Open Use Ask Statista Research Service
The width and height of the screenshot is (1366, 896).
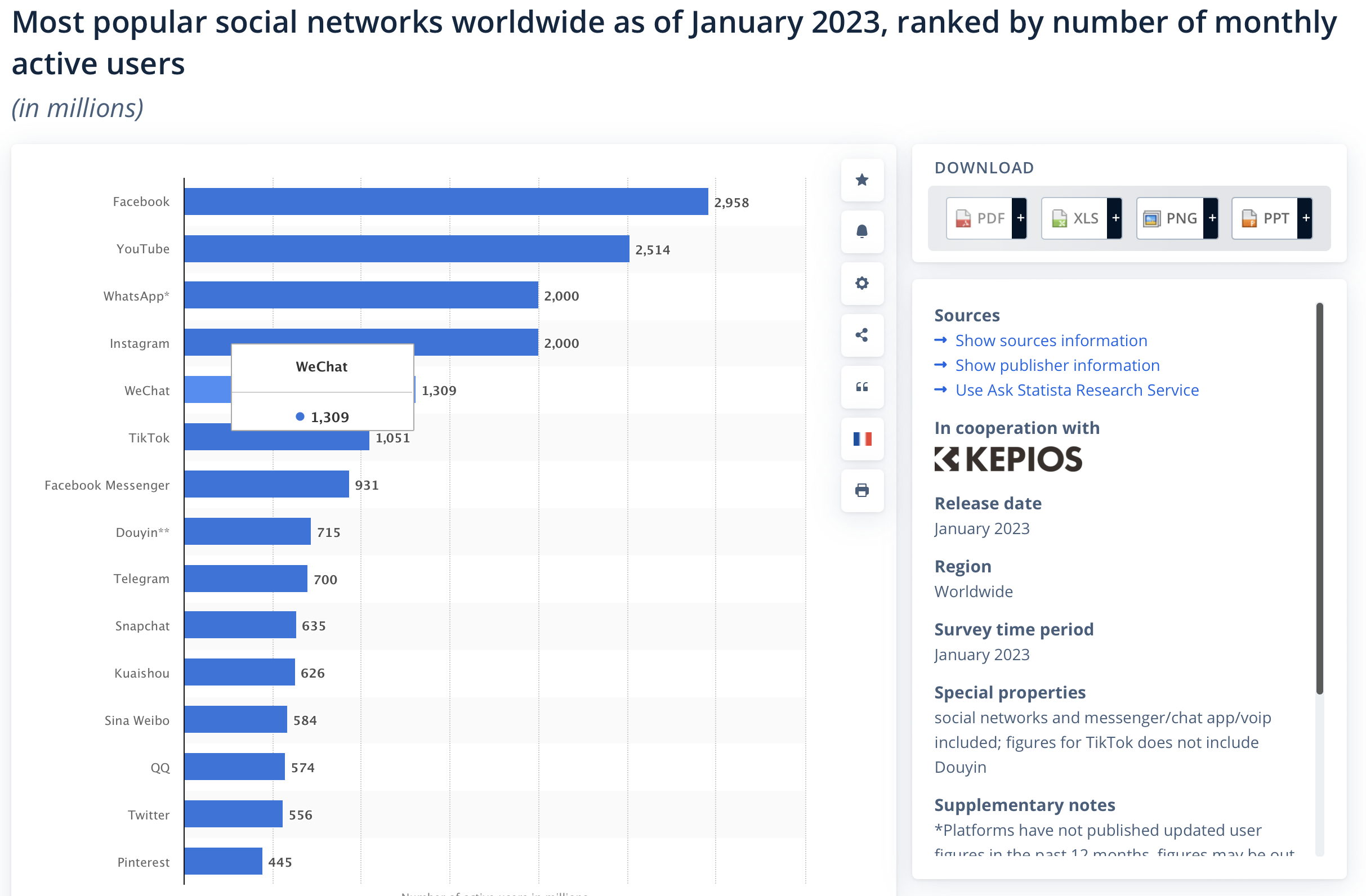(x=1077, y=390)
